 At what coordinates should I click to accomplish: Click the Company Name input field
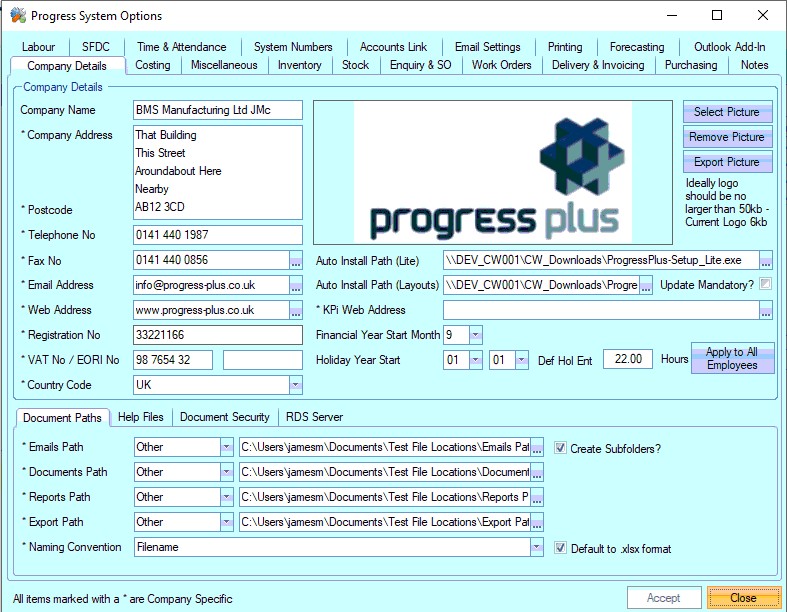[x=217, y=110]
